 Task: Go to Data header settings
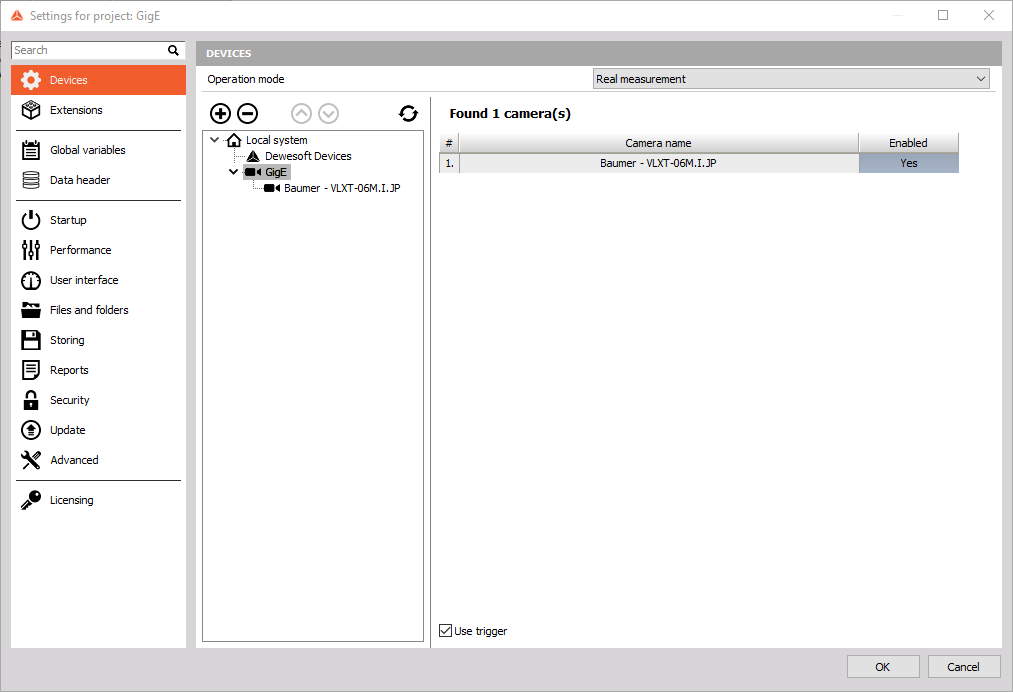(98, 180)
